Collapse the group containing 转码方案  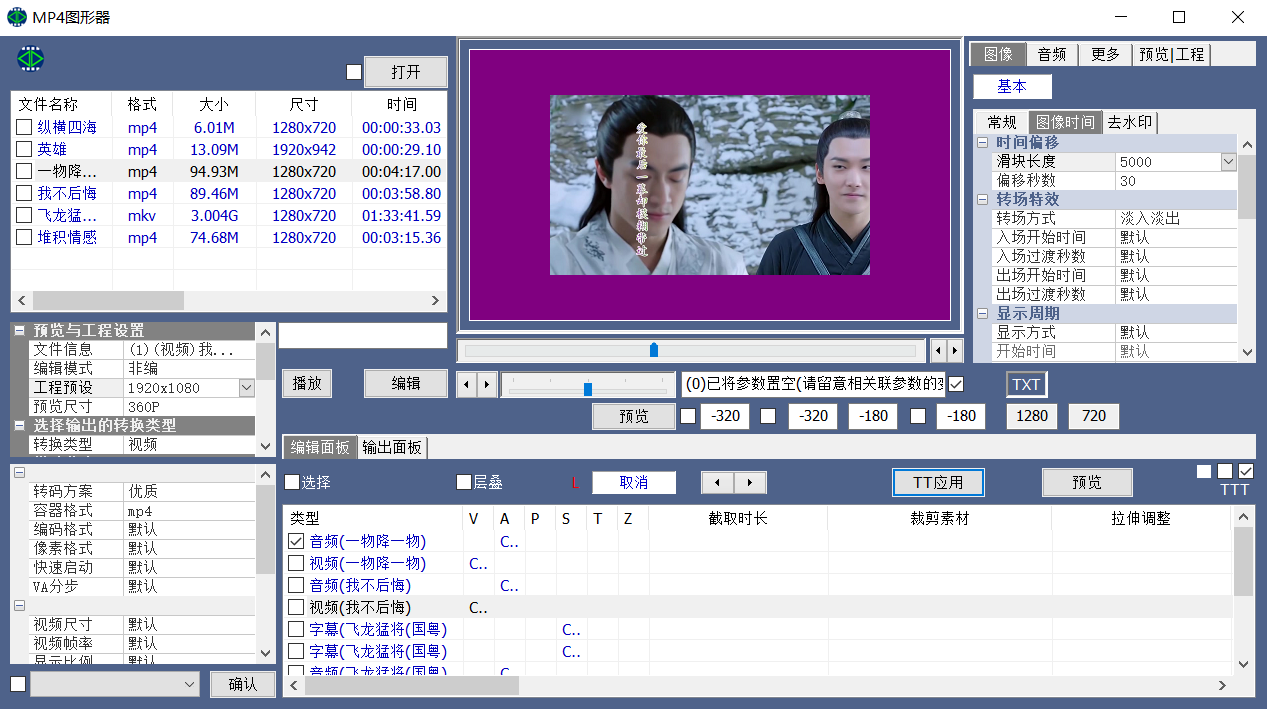click(19, 472)
